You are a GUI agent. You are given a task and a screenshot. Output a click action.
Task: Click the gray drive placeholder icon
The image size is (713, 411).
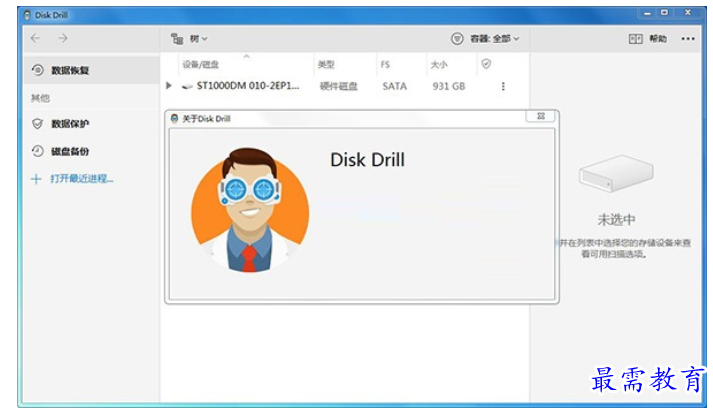tap(616, 173)
